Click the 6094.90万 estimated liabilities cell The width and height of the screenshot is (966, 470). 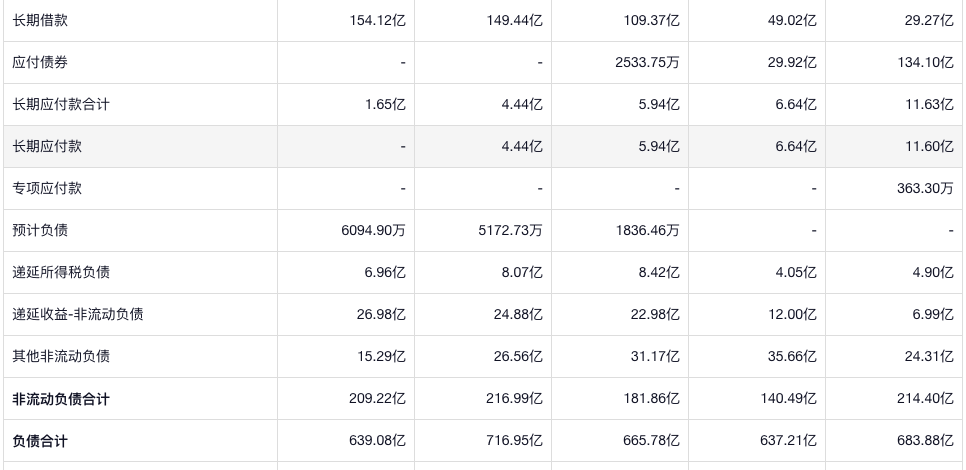click(373, 230)
